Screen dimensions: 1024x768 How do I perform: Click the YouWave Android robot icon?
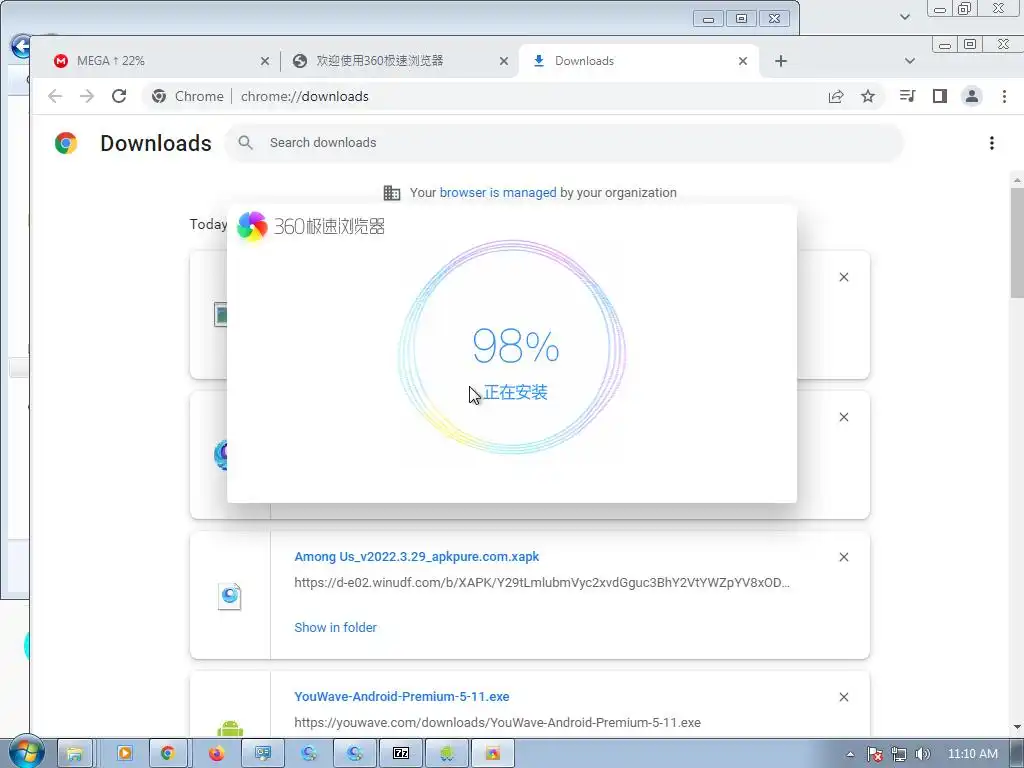pyautogui.click(x=230, y=728)
